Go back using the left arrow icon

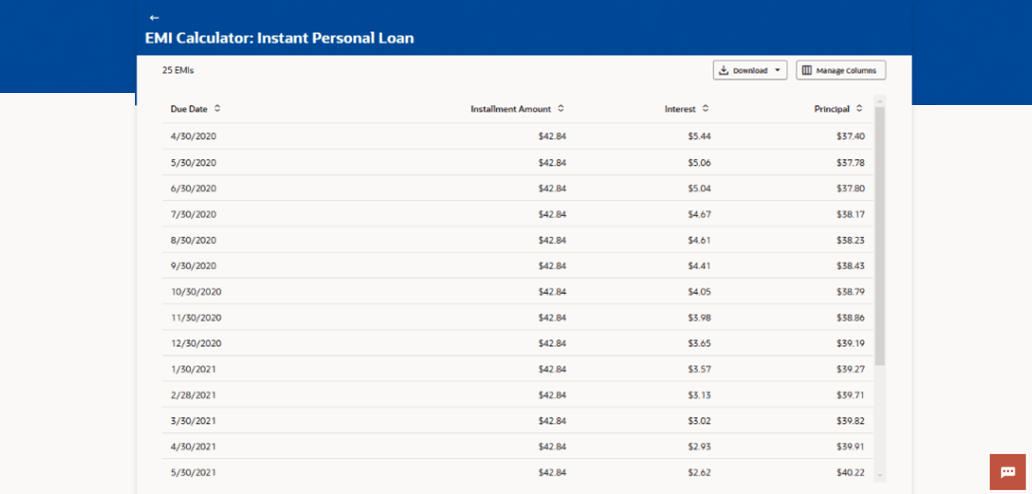tap(154, 18)
